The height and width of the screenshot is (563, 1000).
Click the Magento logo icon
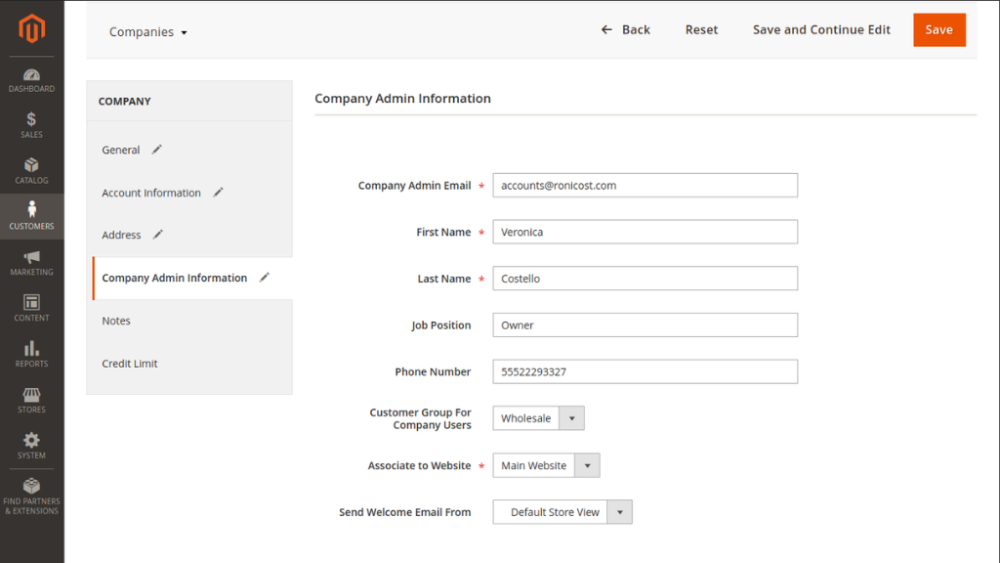tap(31, 29)
